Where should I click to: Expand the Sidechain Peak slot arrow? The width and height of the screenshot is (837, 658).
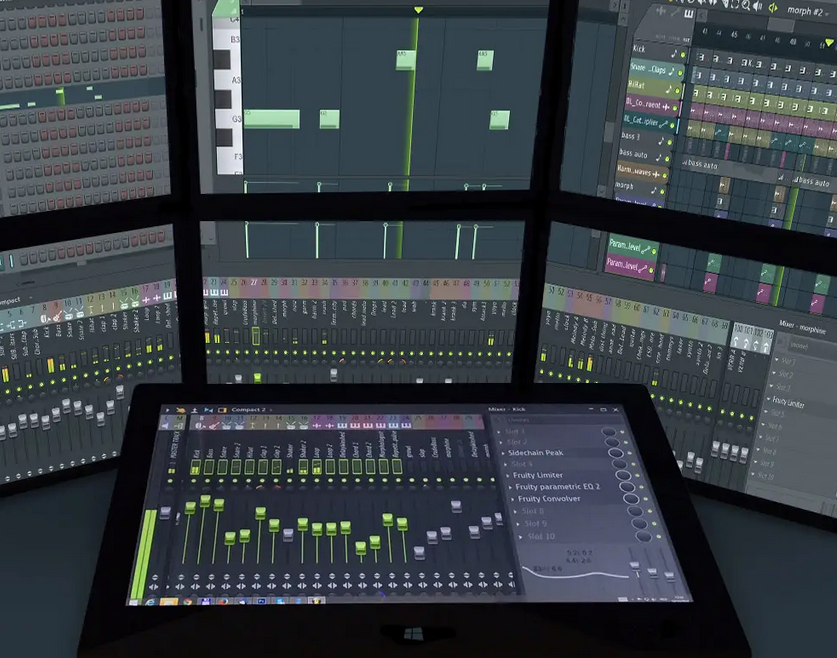coord(503,453)
